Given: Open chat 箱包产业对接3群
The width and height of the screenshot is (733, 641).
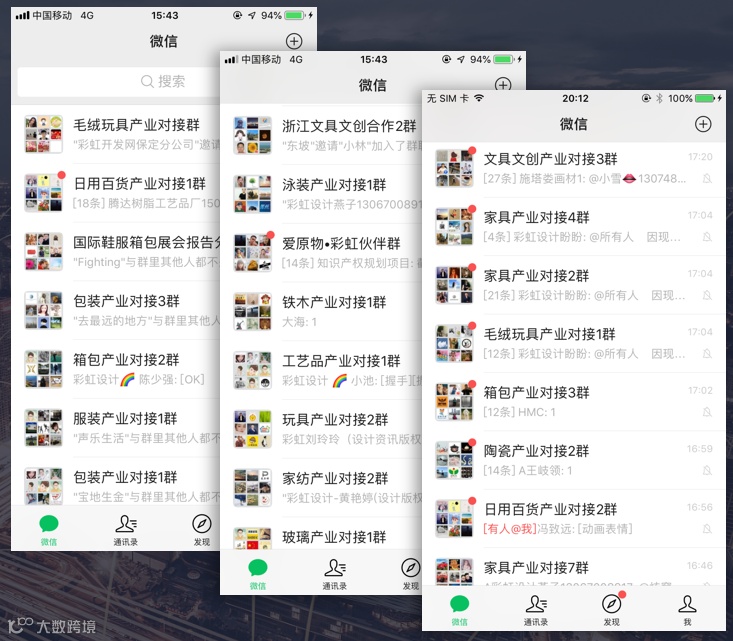Looking at the screenshot, I should pyautogui.click(x=574, y=402).
